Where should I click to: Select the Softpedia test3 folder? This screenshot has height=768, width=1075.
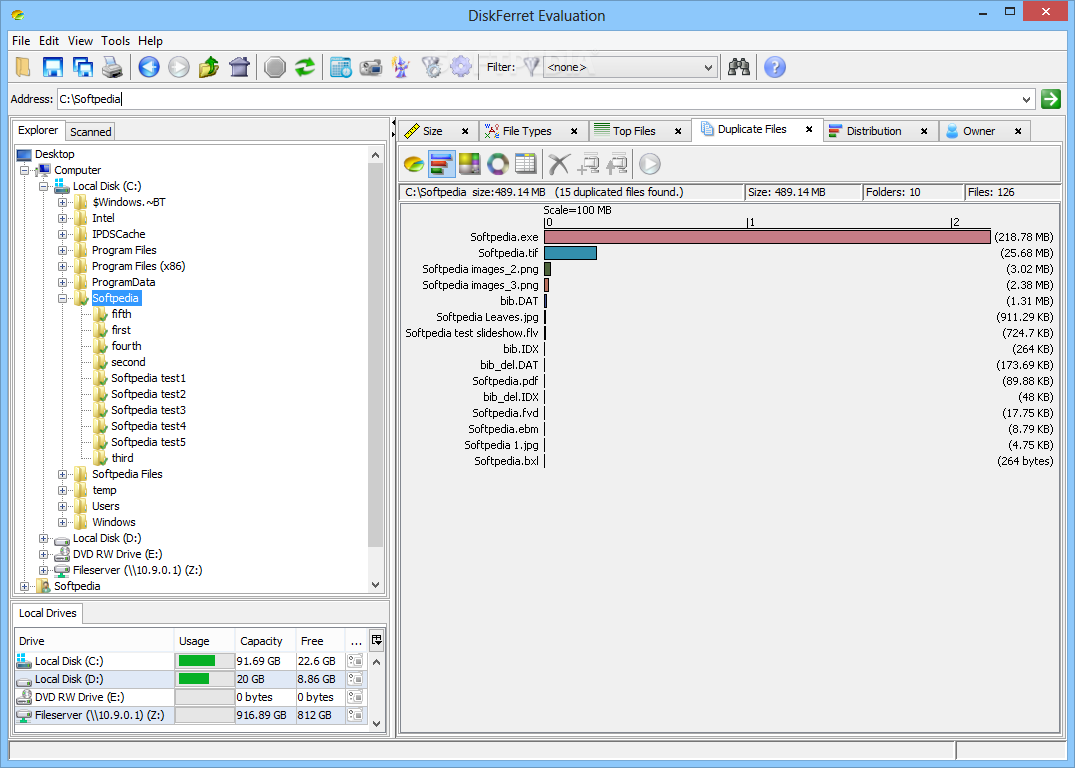tap(148, 410)
